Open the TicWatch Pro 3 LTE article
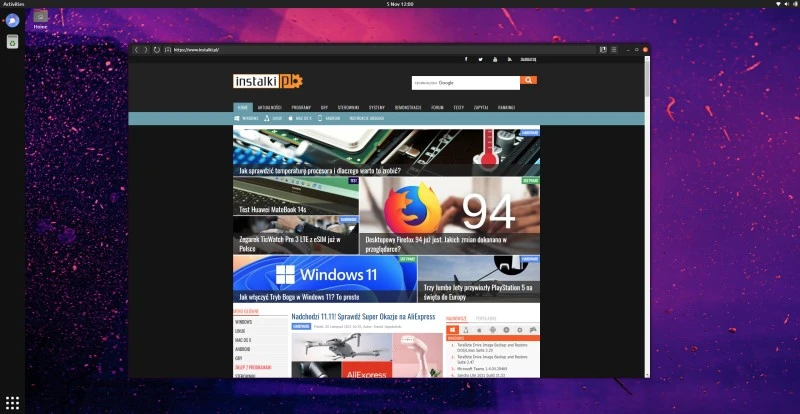This screenshot has width=800, height=414. click(296, 235)
